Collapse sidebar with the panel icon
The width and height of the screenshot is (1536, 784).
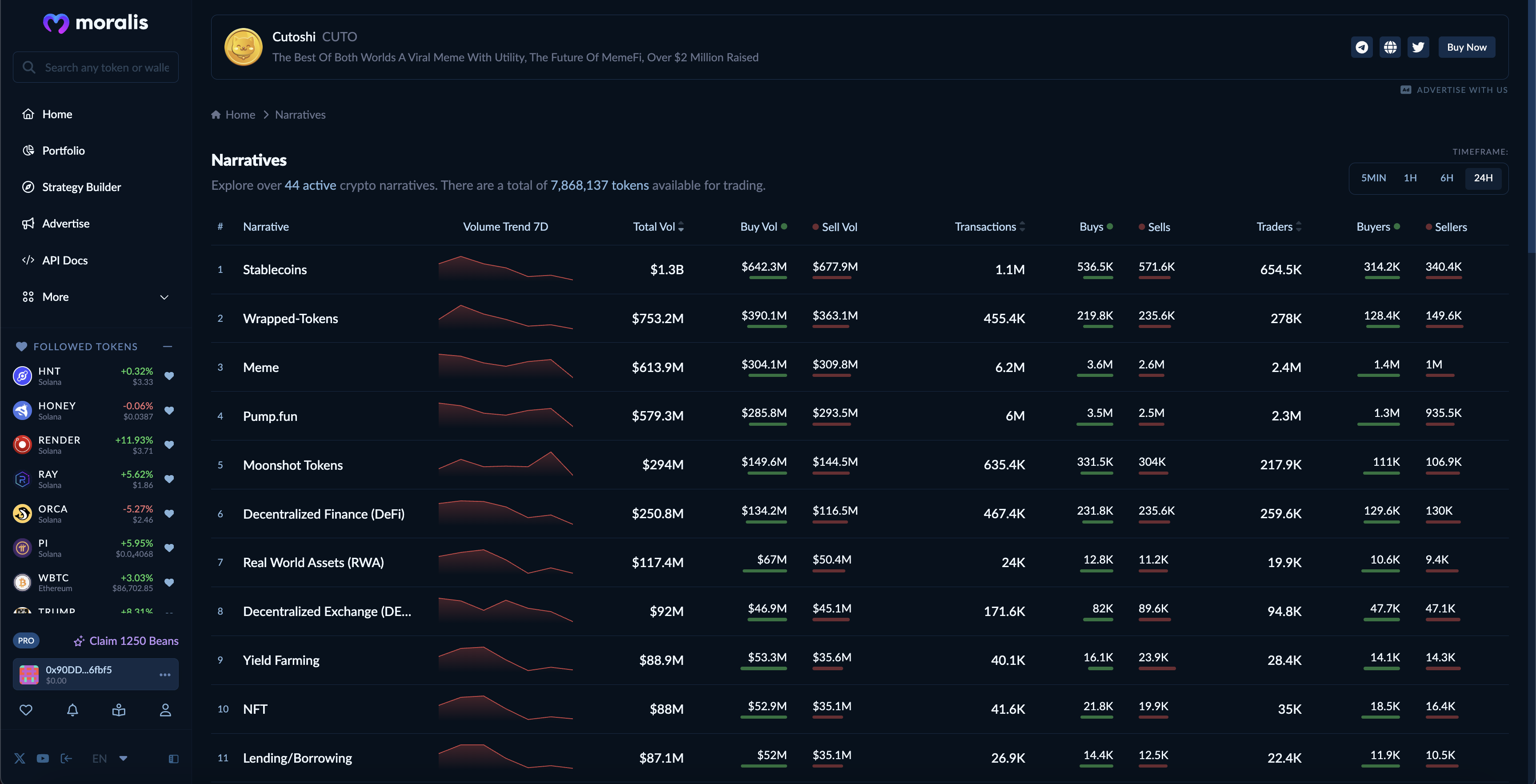click(173, 758)
